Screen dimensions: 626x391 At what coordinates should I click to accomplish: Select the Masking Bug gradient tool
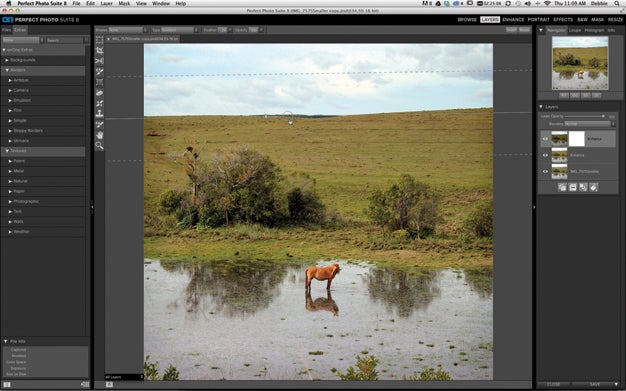point(99,82)
